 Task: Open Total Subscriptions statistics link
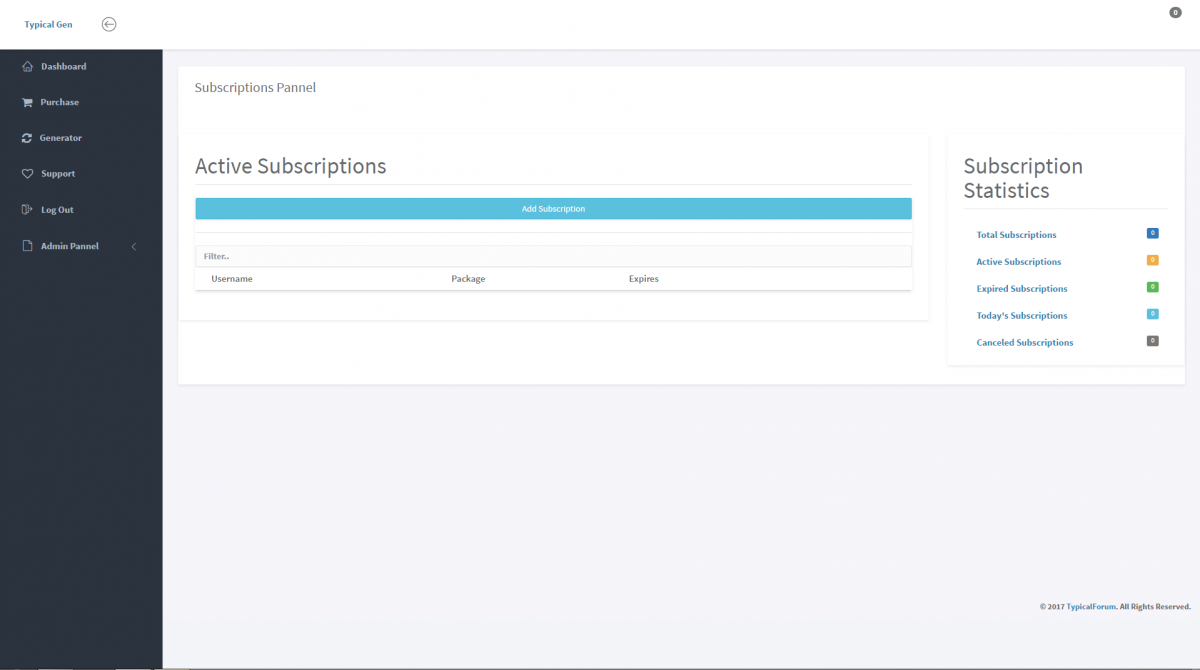tap(1016, 235)
